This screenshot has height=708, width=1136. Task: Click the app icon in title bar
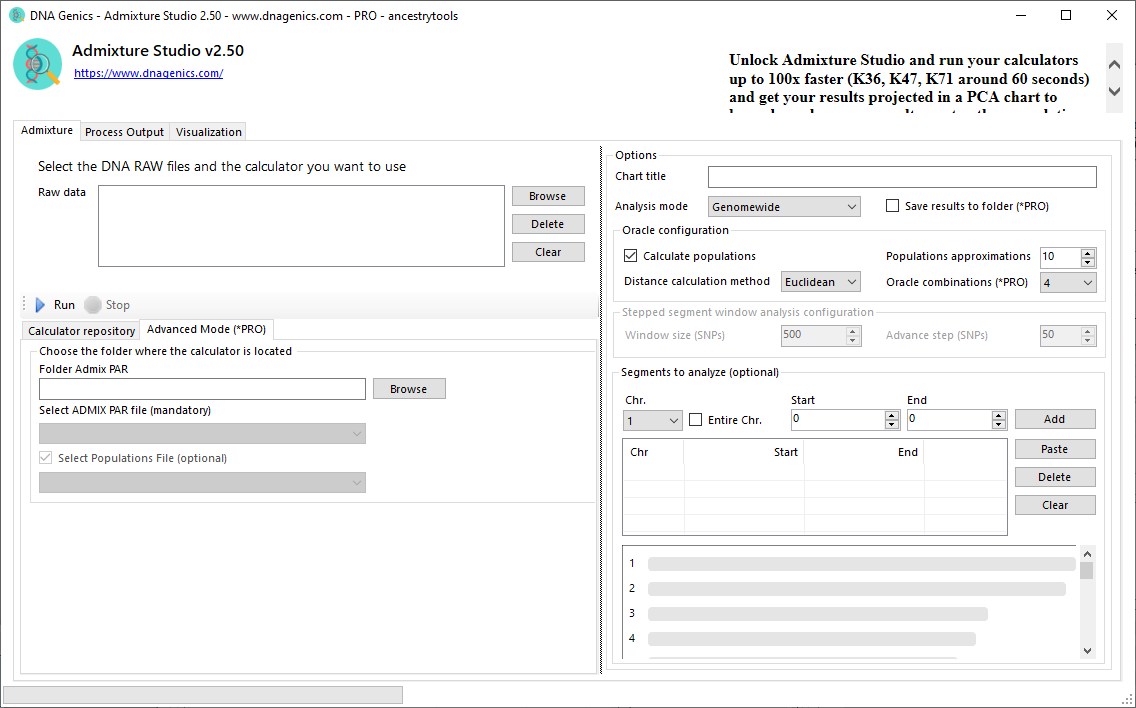[x=16, y=16]
